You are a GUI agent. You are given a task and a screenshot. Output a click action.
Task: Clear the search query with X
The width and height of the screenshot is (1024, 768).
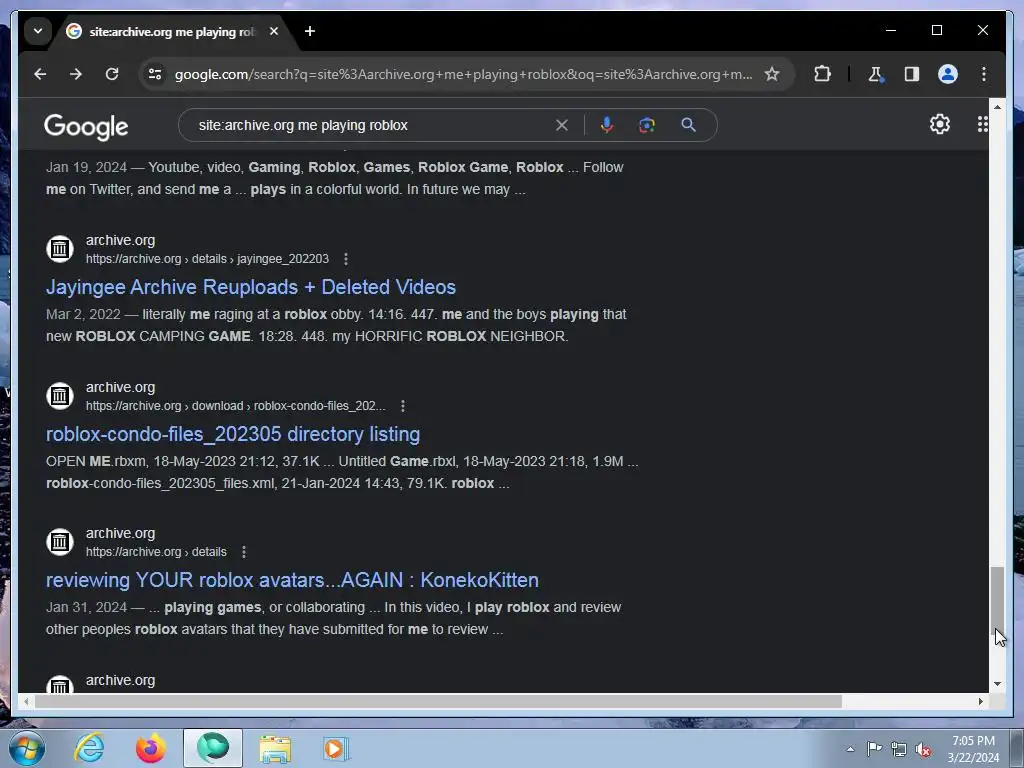[562, 125]
